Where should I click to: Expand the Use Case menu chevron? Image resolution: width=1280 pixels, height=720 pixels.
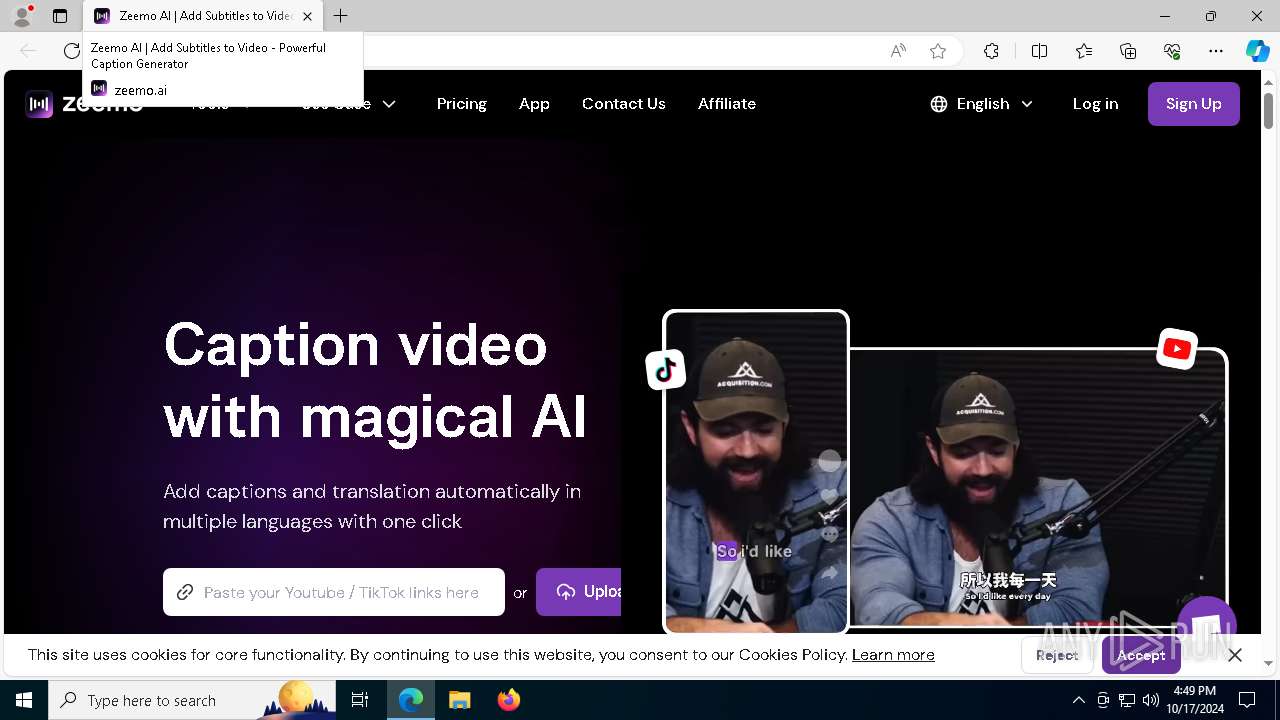click(389, 104)
